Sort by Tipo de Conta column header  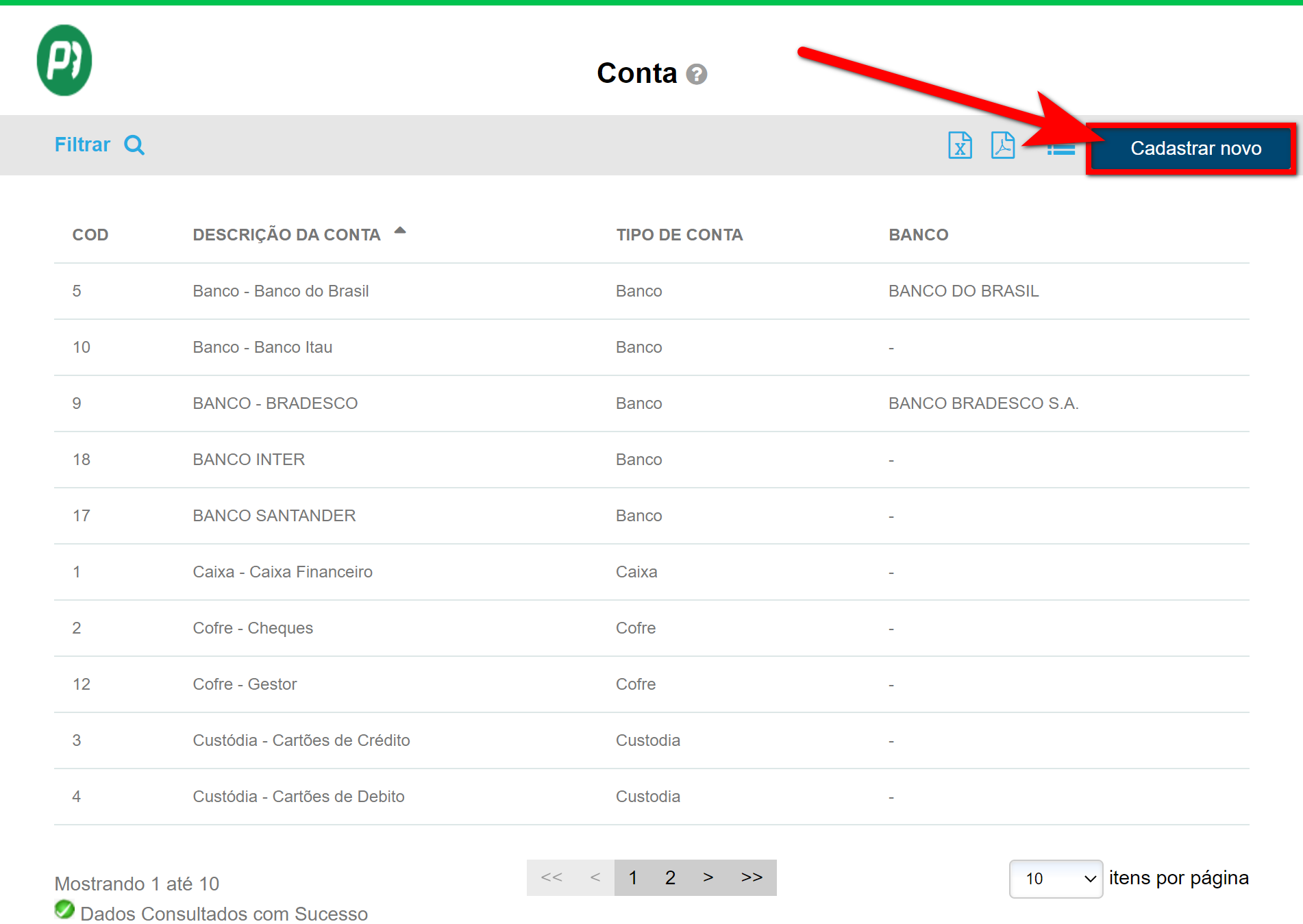click(679, 235)
